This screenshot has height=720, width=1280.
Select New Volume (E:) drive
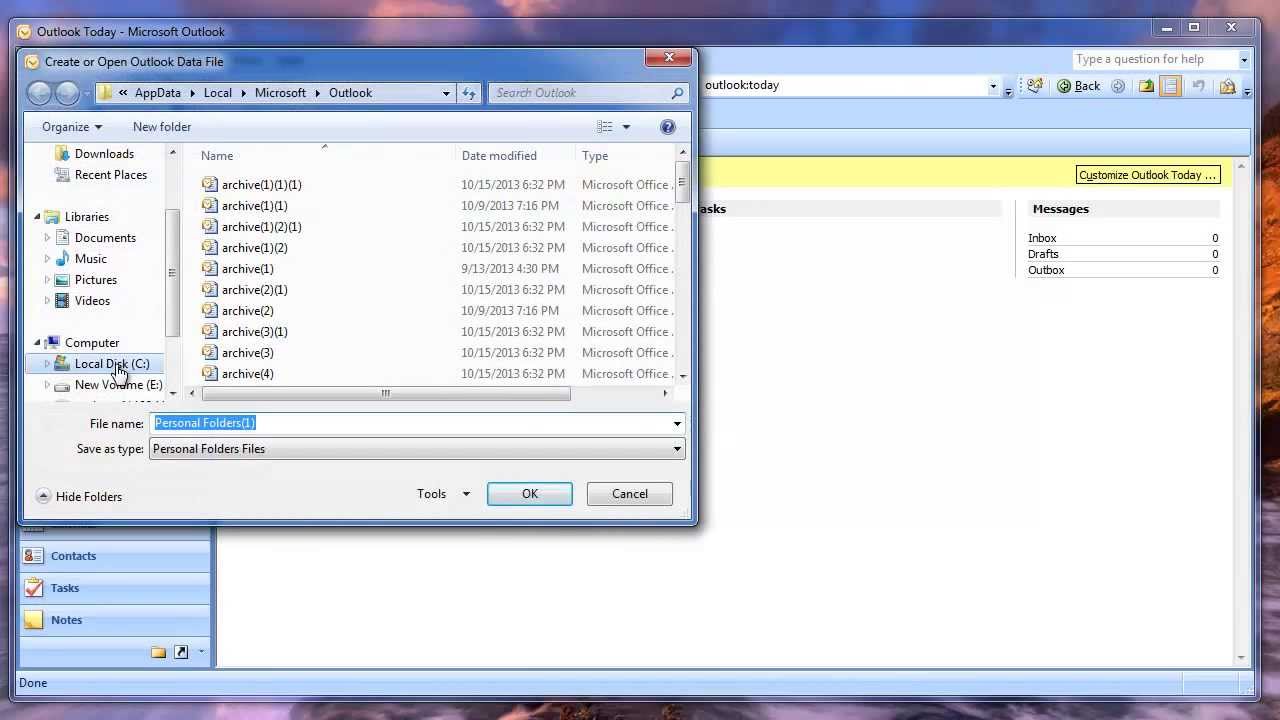[118, 385]
